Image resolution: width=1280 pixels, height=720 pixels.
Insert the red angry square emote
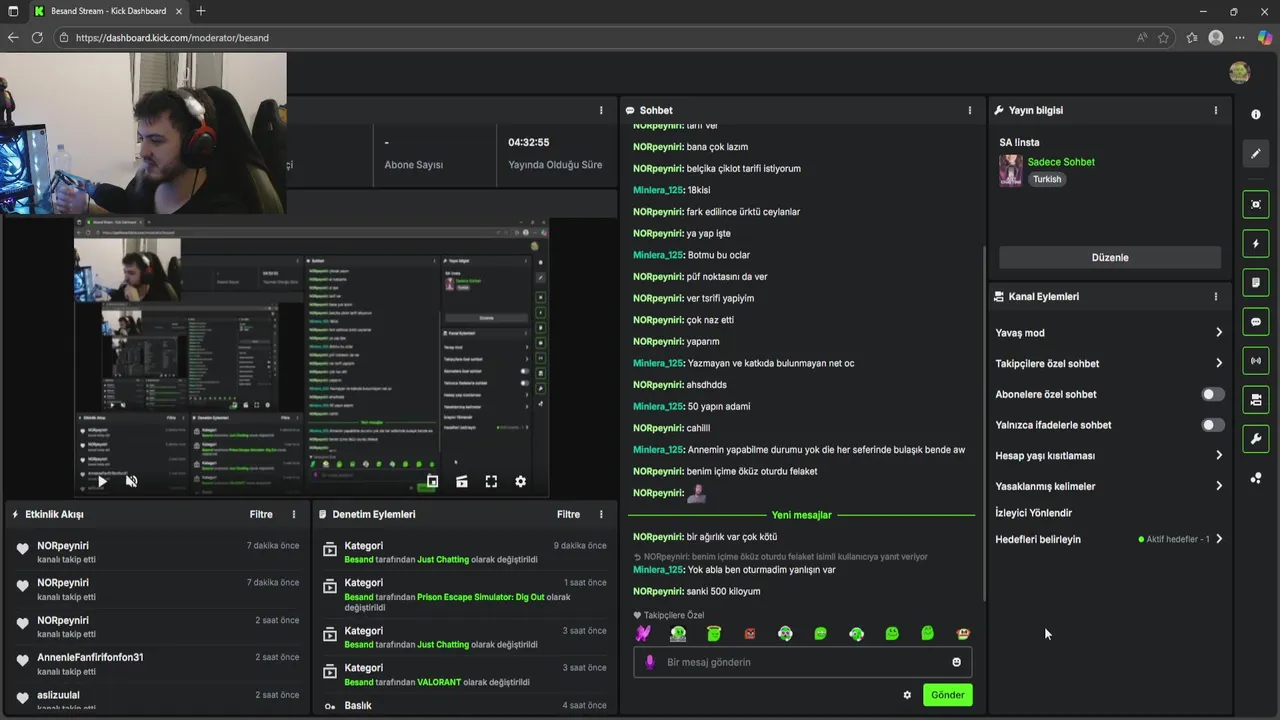[x=750, y=633]
